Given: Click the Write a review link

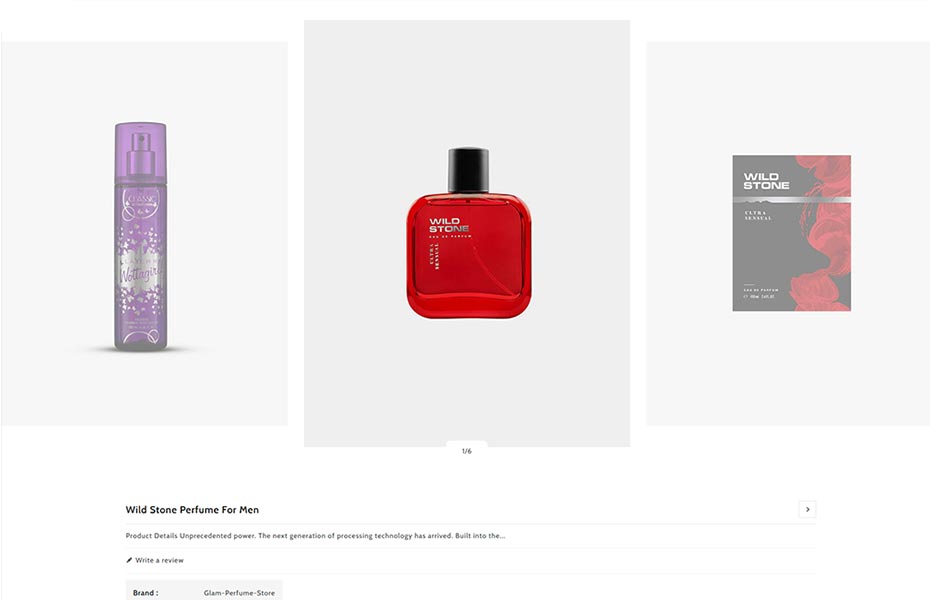Looking at the screenshot, I should pyautogui.click(x=160, y=560).
